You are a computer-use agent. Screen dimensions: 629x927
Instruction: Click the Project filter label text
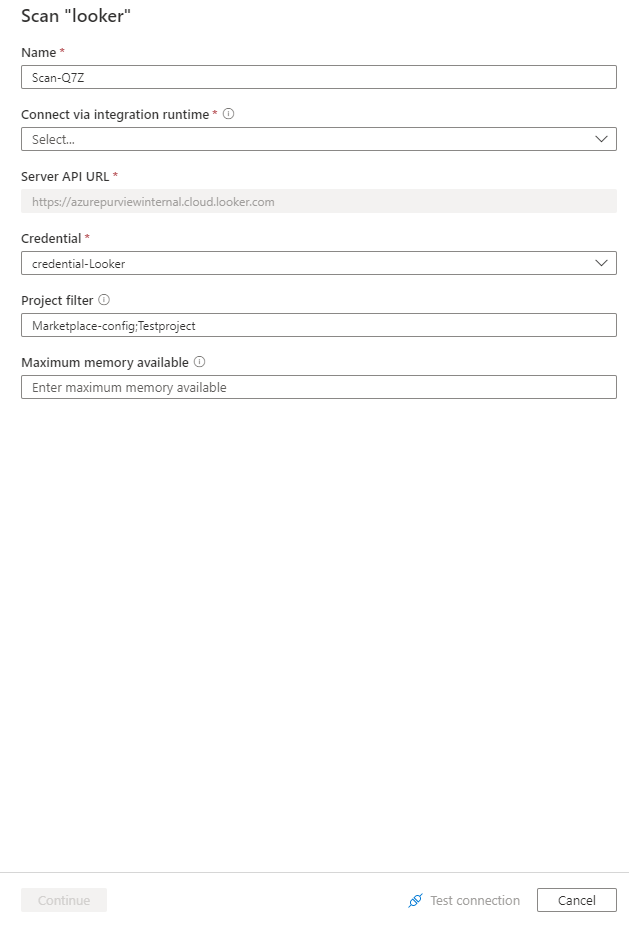[x=58, y=300]
